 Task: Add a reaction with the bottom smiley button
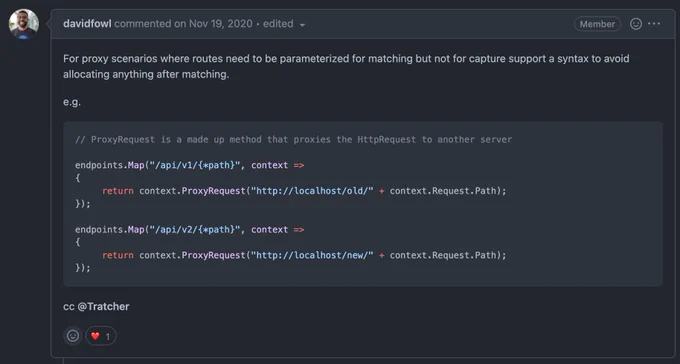pos(73,336)
